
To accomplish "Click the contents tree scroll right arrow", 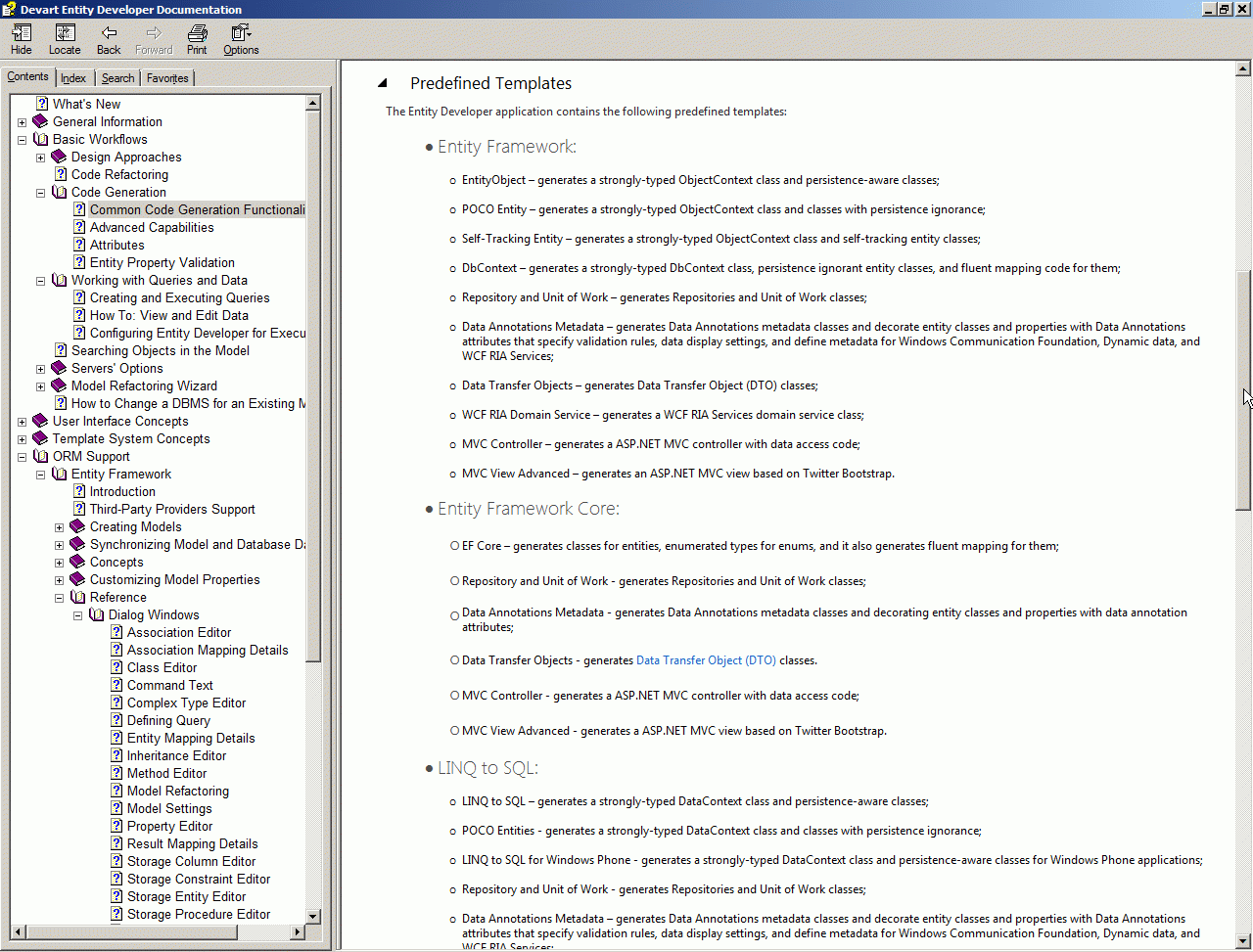I will pyautogui.click(x=300, y=931).
